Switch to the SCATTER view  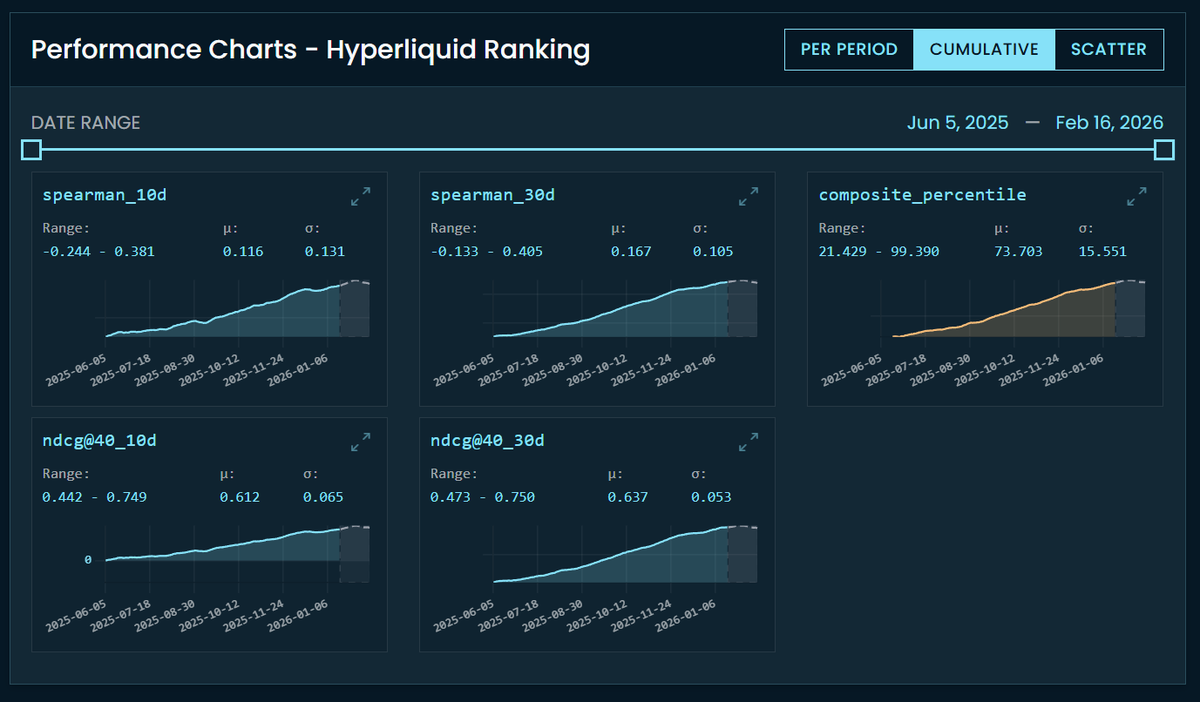pyautogui.click(x=1109, y=50)
